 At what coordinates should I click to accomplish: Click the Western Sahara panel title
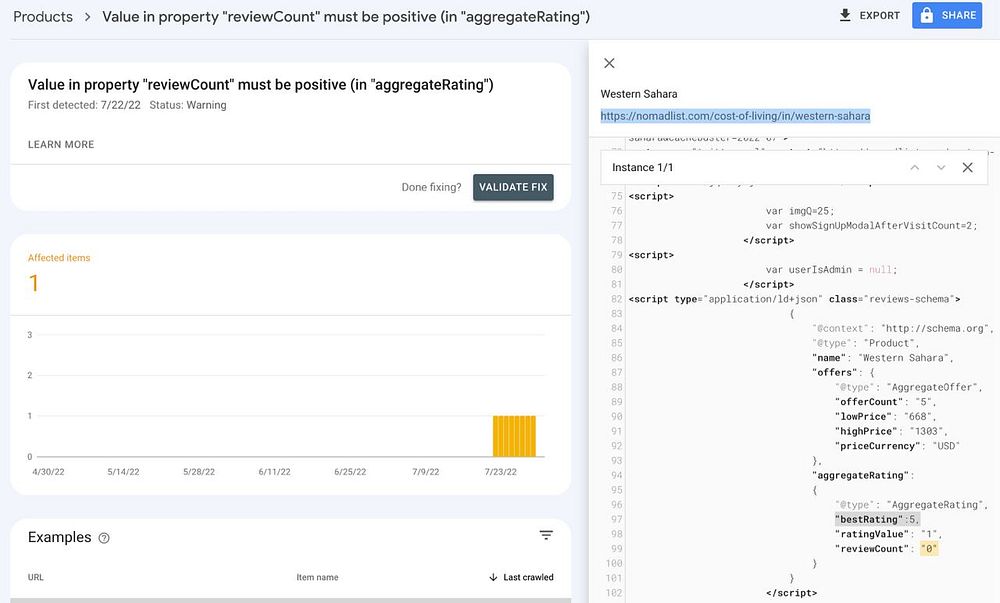coord(638,94)
